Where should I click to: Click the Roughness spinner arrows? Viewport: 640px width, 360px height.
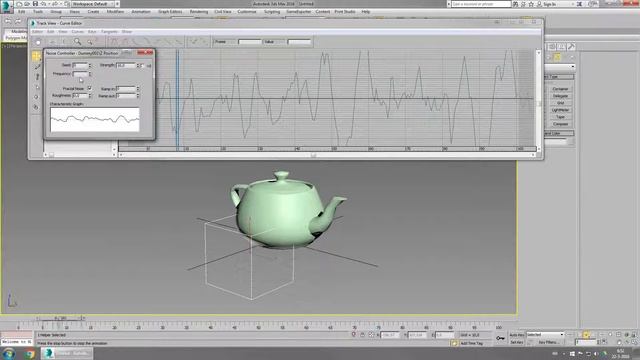click(x=90, y=96)
